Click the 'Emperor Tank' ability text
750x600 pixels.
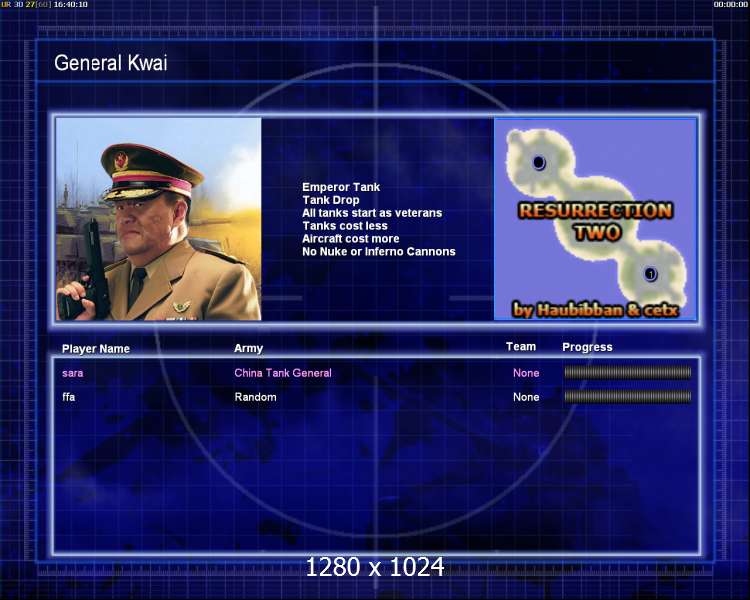pyautogui.click(x=341, y=187)
